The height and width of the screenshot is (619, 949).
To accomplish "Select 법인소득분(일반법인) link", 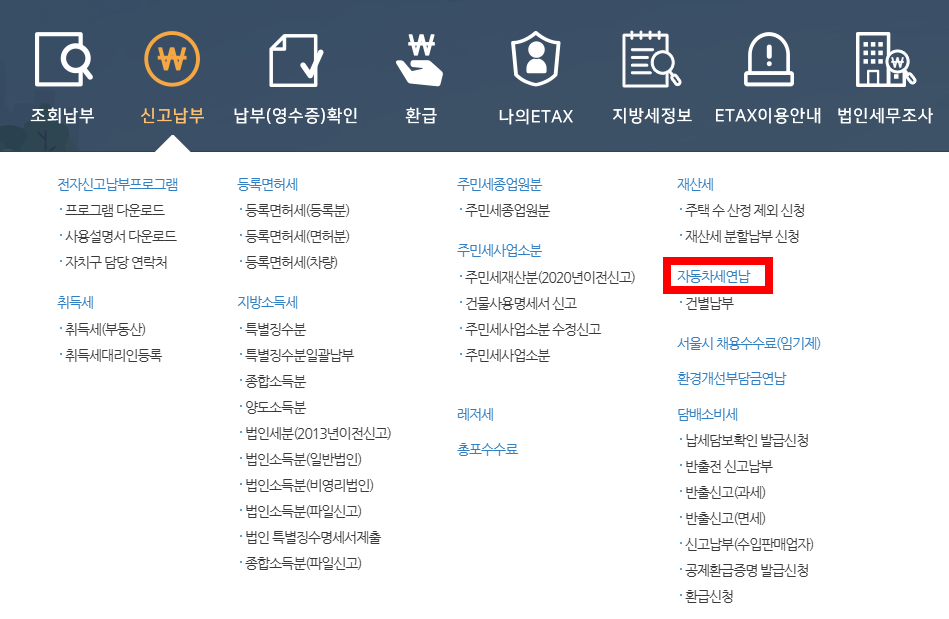I will pyautogui.click(x=303, y=459).
